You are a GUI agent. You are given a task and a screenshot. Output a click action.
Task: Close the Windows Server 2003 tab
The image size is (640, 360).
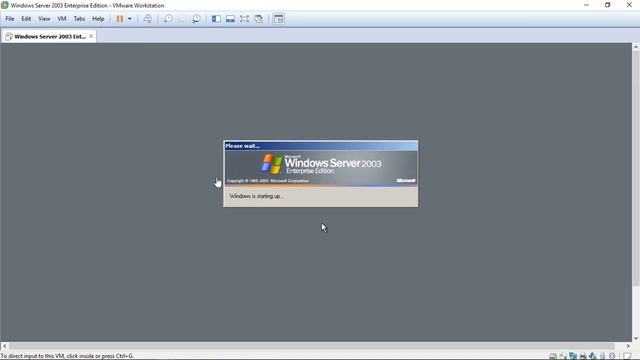point(91,36)
